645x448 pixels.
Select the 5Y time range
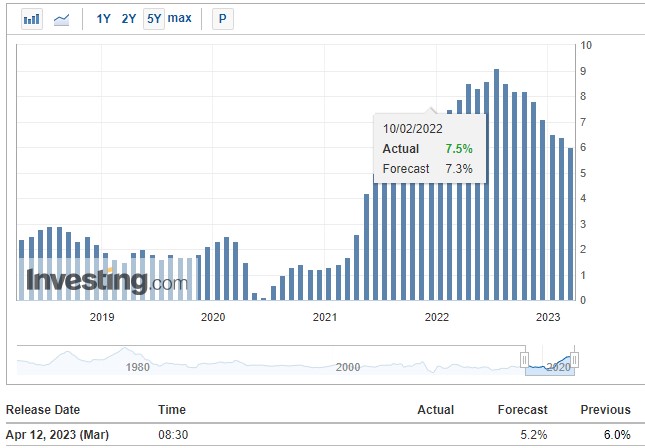coord(153,19)
